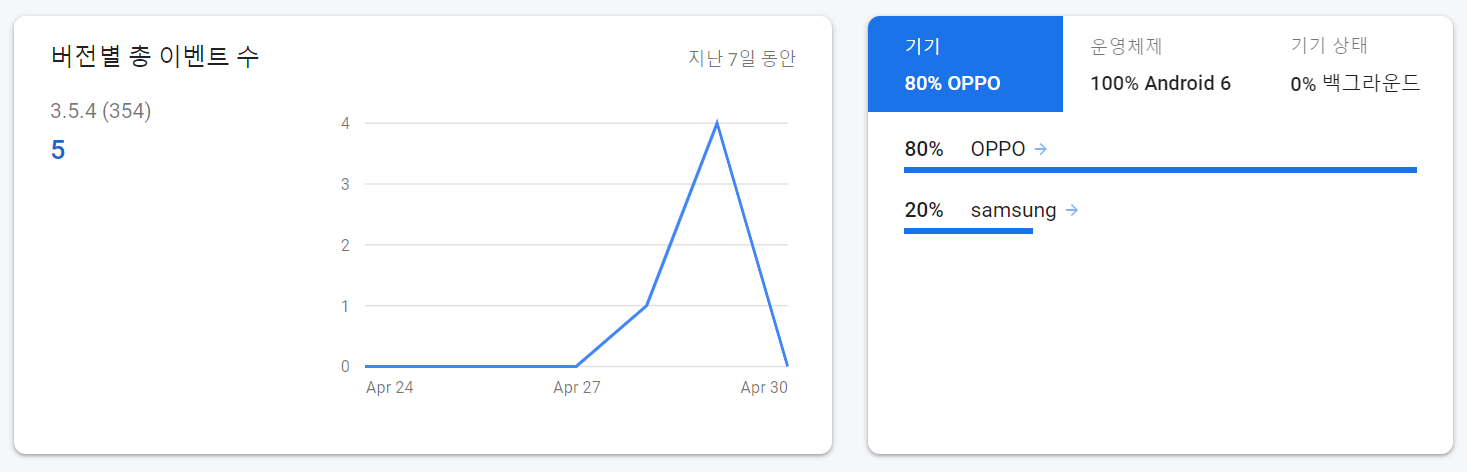Select the 기기 tab showing 80% OPPO
This screenshot has height=472, width=1467.
click(x=965, y=64)
